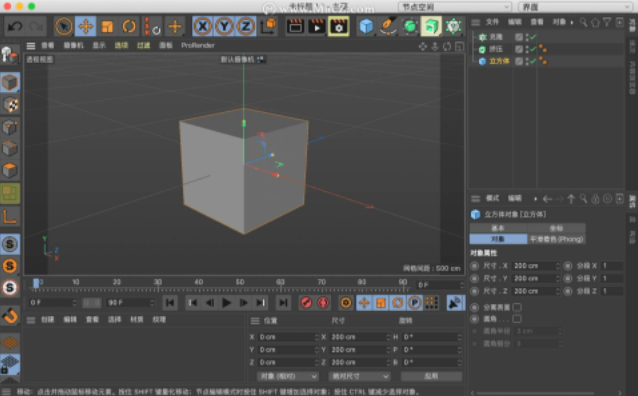
Task: Open the spline pen tool
Action: point(388,27)
